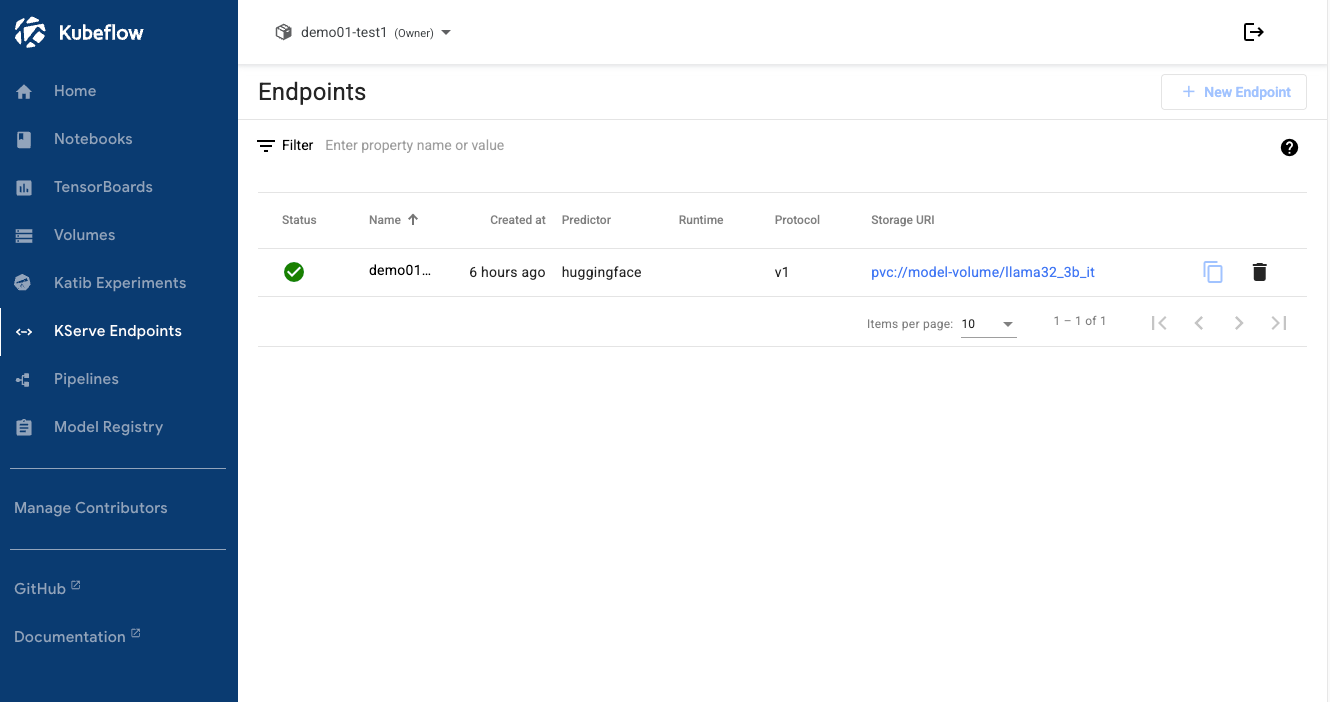
Task: Select KServe Endpoints in sidebar
Action: coord(119,331)
